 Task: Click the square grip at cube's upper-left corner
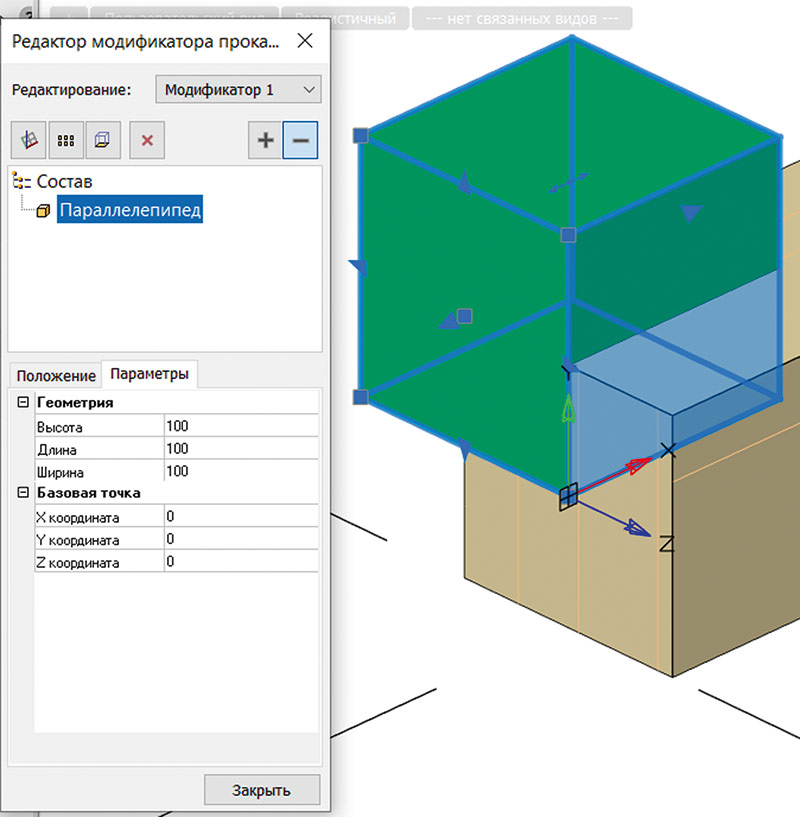[x=361, y=135]
